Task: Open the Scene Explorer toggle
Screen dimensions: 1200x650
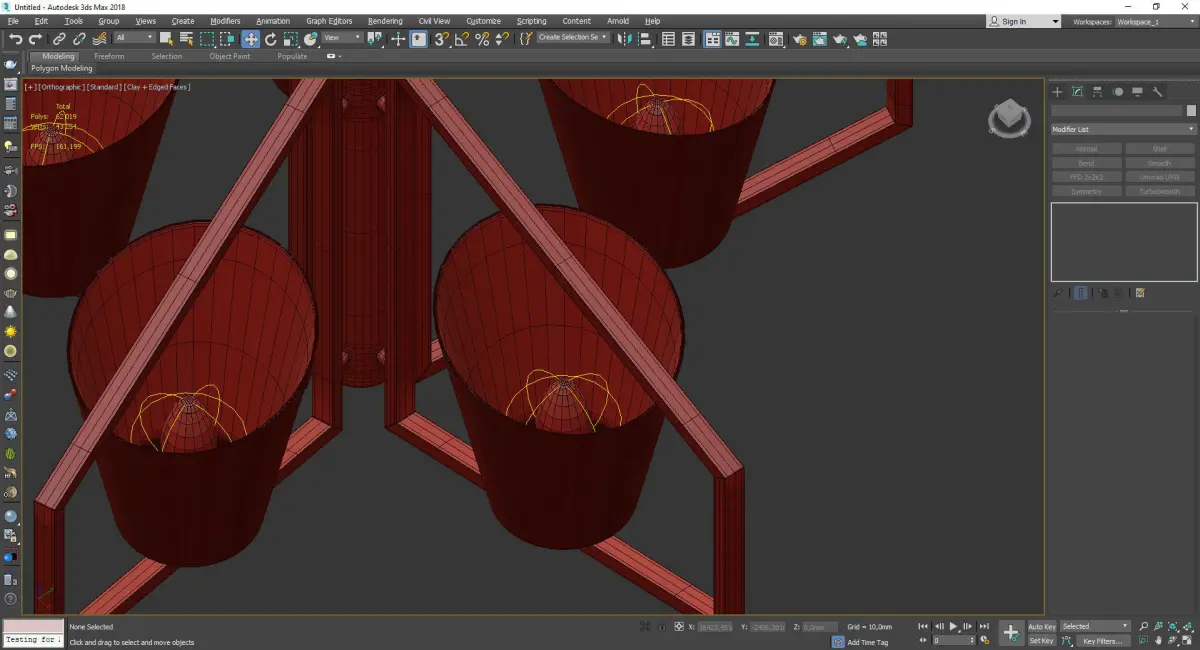Action: pos(669,39)
